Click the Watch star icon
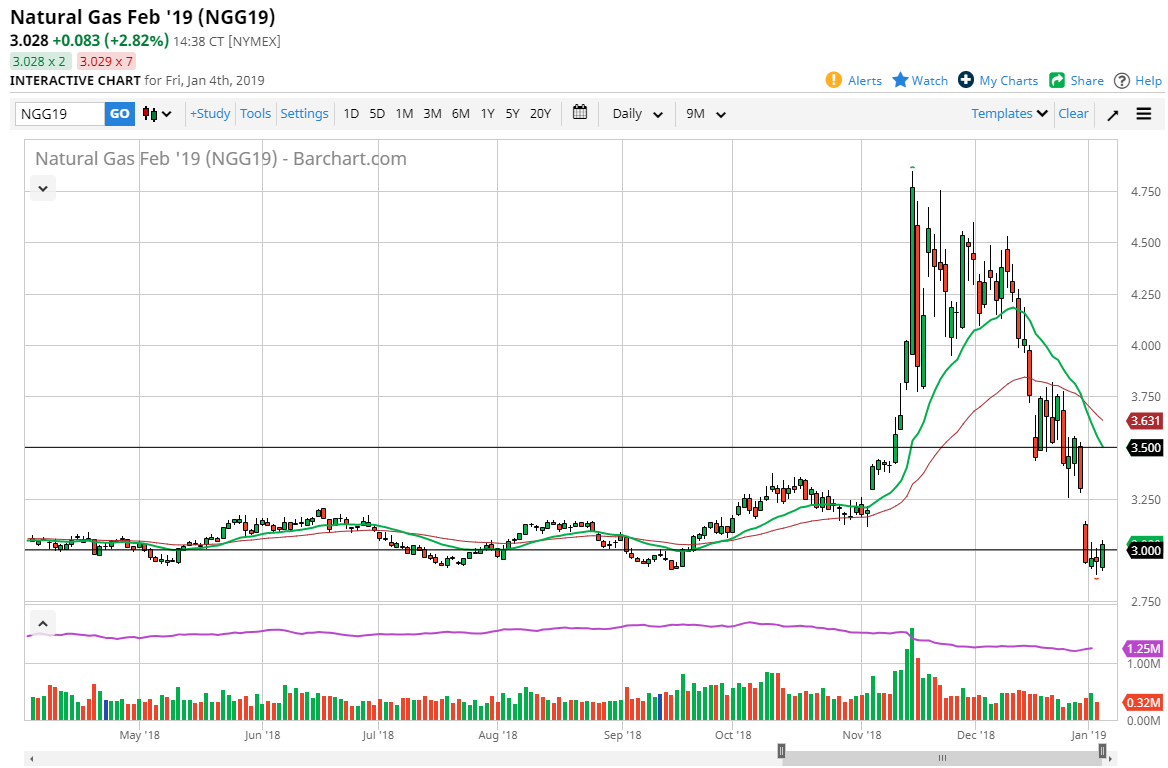 point(900,80)
